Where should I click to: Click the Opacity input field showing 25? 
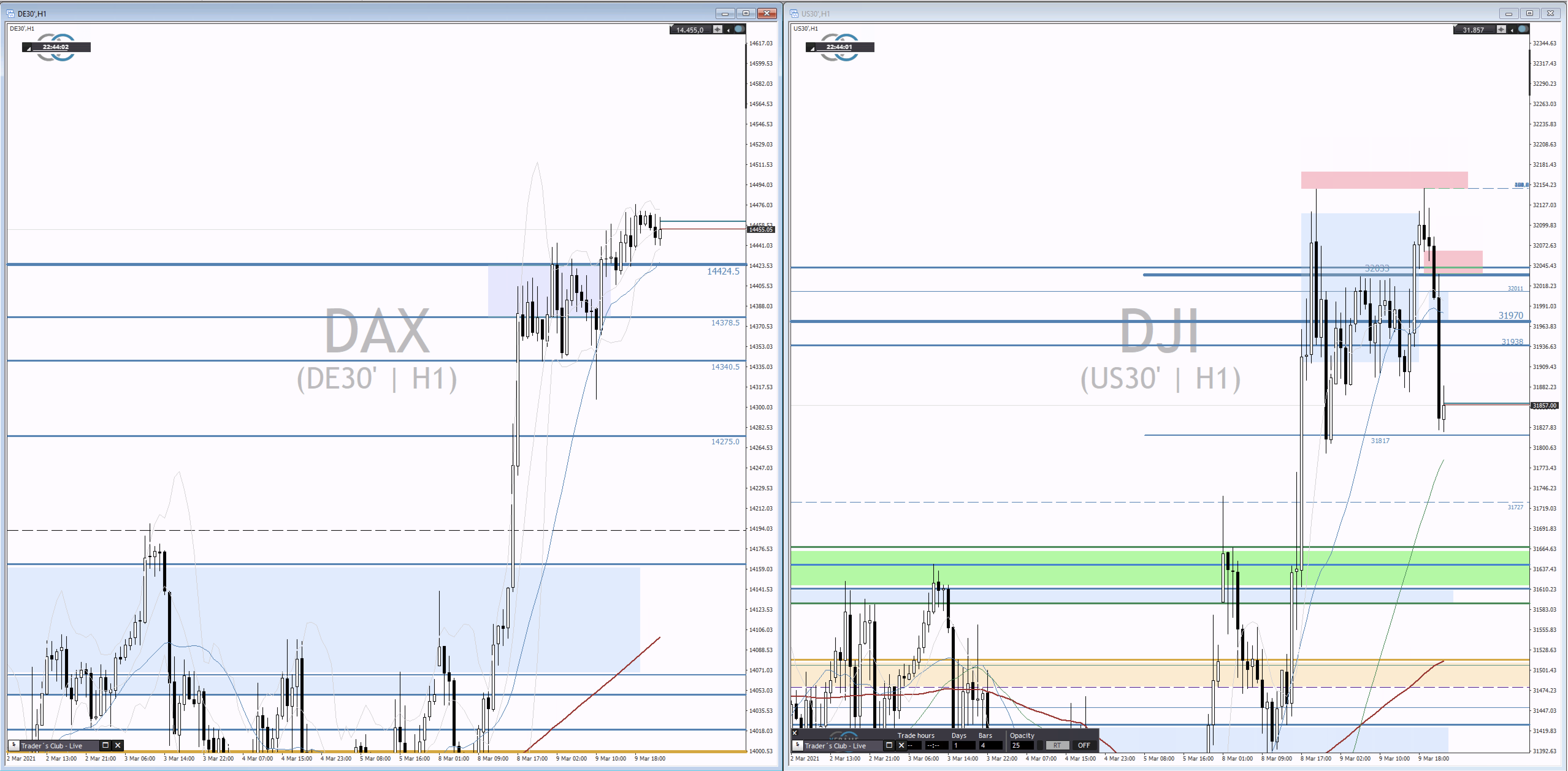pos(1023,746)
